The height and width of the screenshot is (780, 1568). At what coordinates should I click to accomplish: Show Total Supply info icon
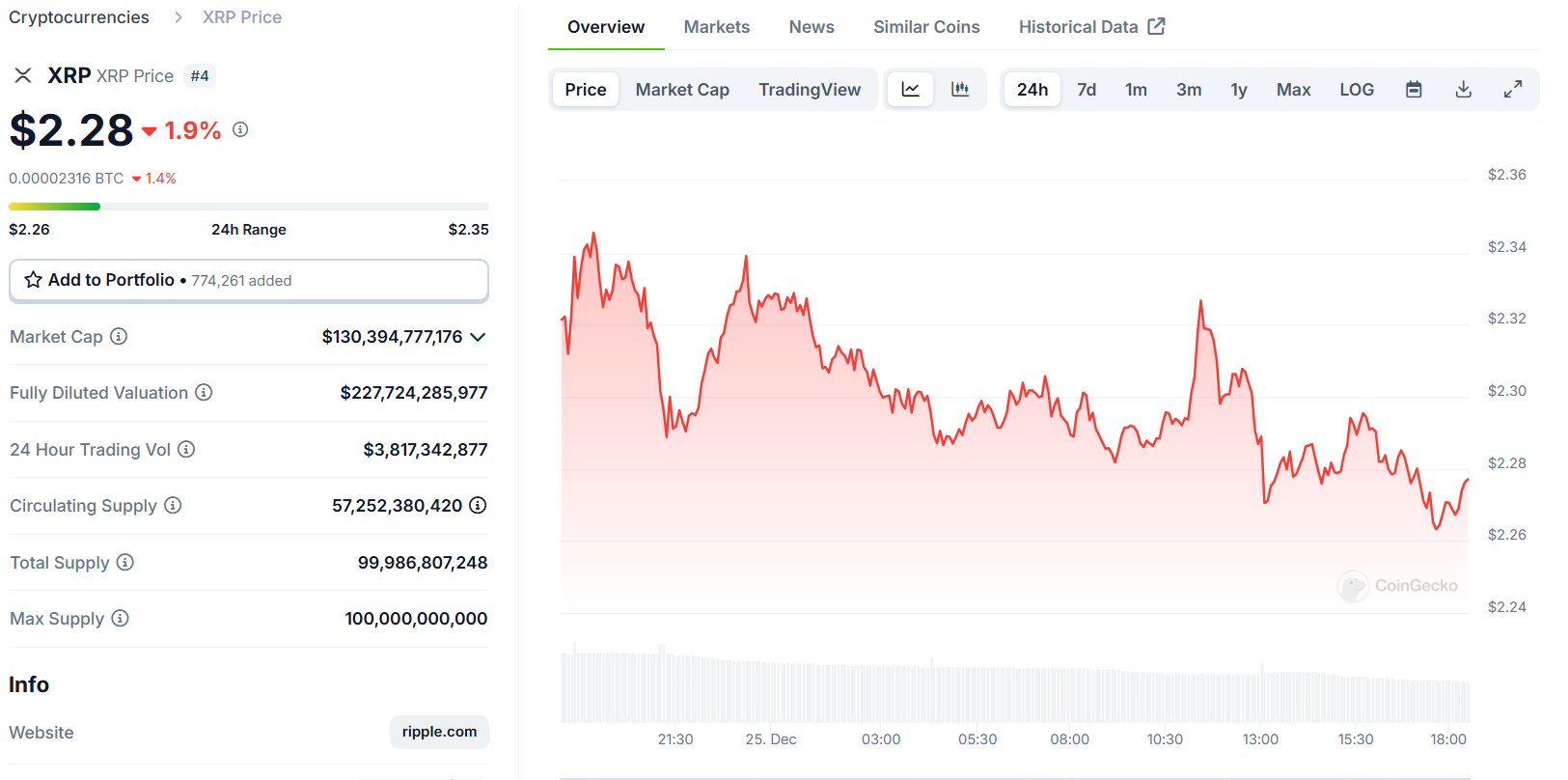[125, 562]
